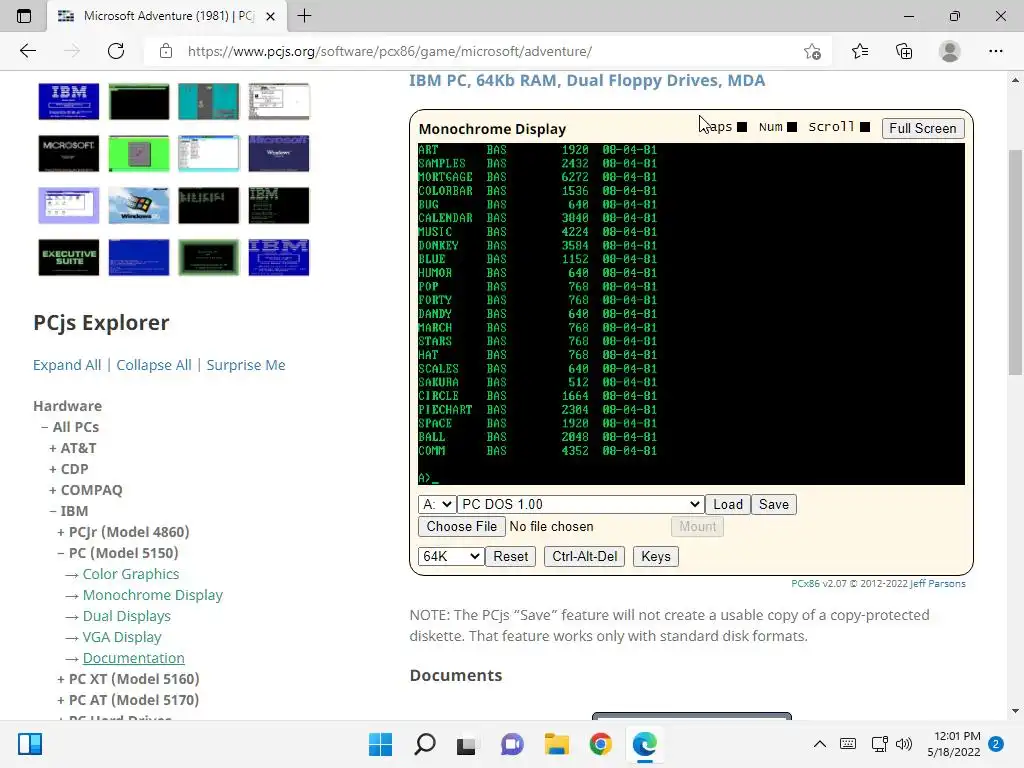Open the network tray icon
The image size is (1024, 768).
pyautogui.click(x=879, y=744)
